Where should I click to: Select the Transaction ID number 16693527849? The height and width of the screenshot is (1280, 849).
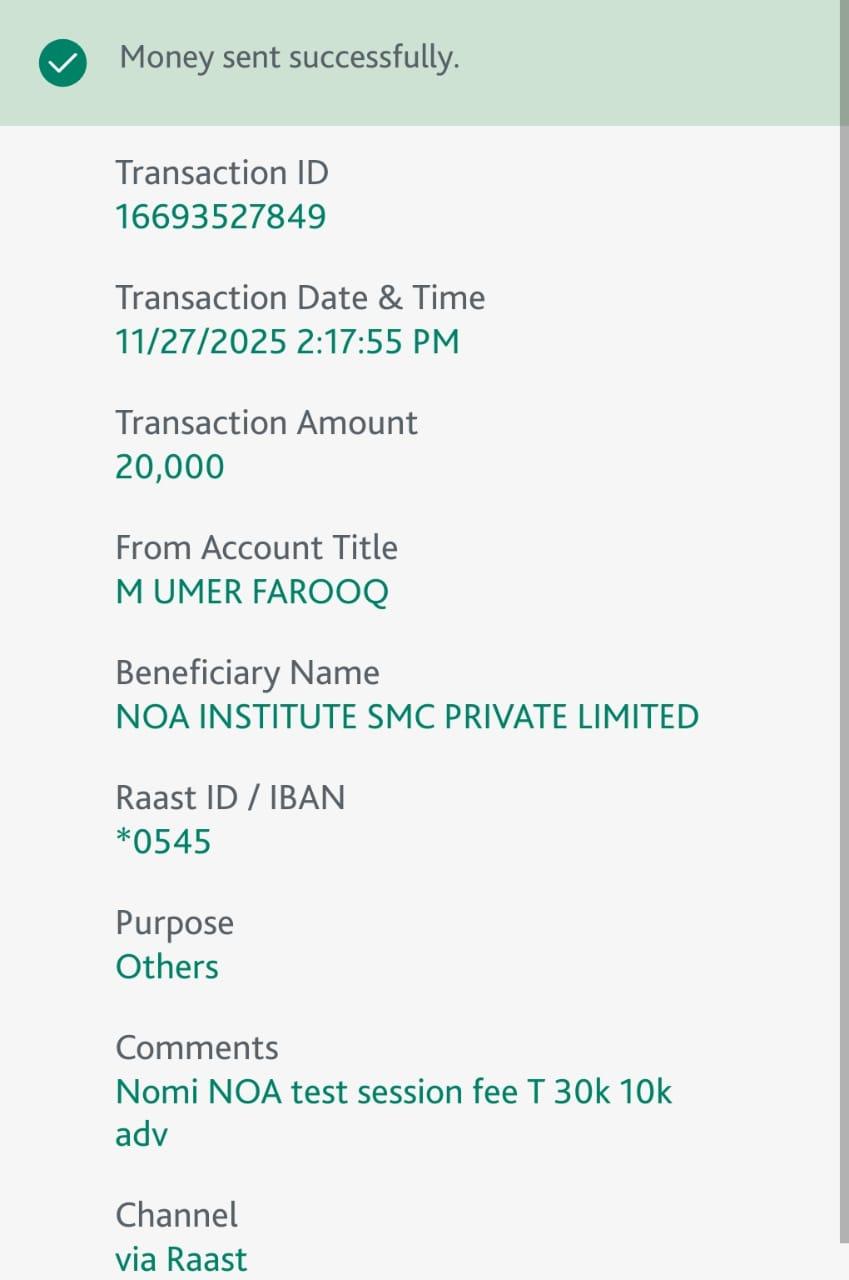pyautogui.click(x=221, y=217)
